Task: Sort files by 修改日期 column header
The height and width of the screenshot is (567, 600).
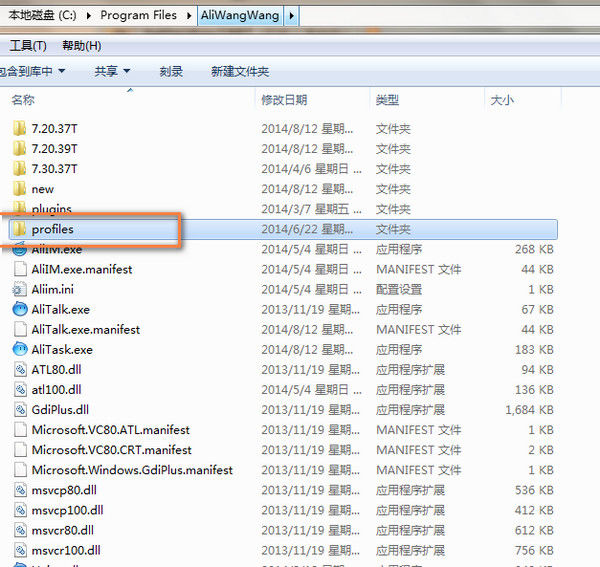Action: click(x=284, y=100)
